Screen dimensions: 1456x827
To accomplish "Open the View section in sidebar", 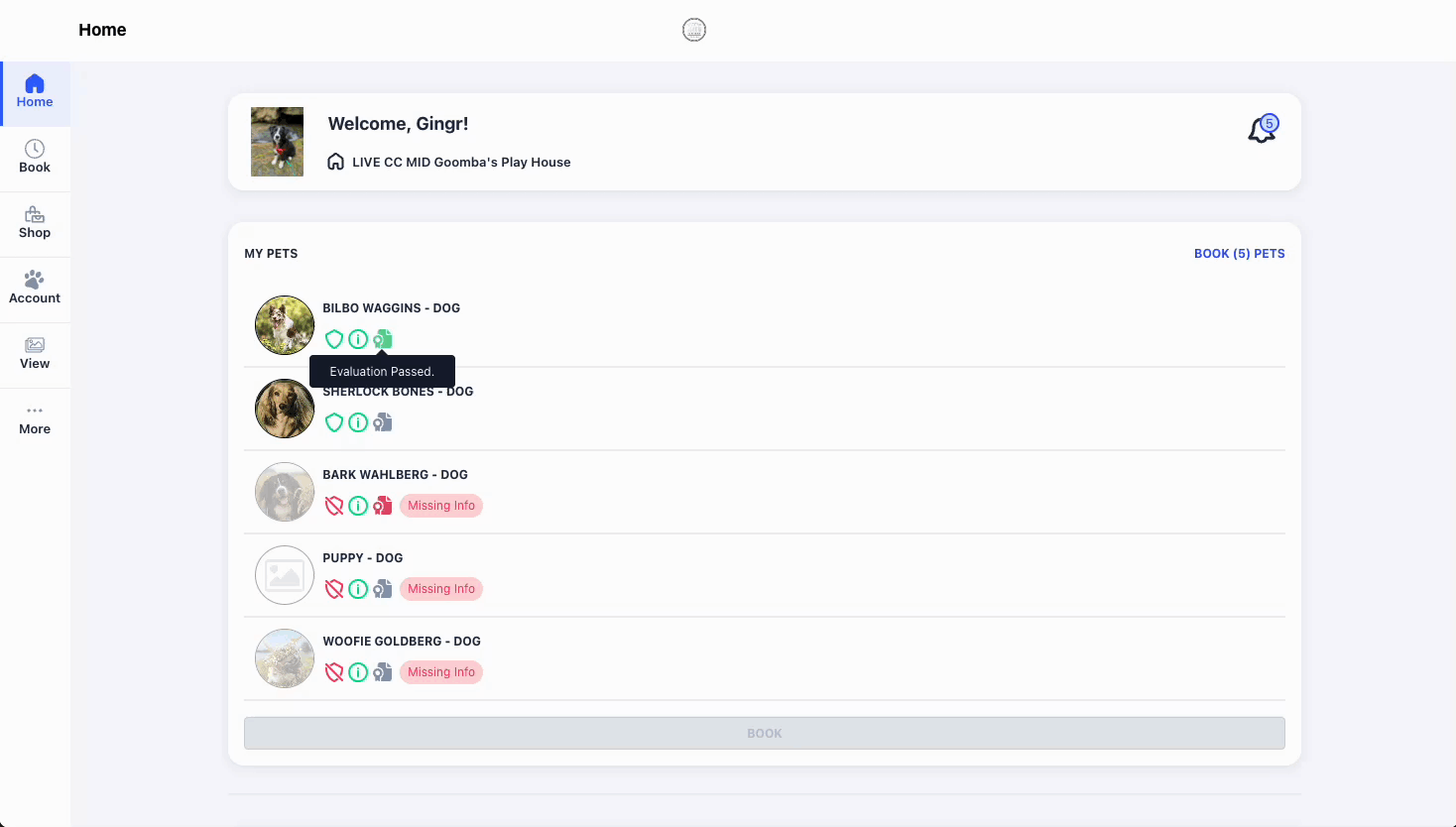I will click(35, 355).
